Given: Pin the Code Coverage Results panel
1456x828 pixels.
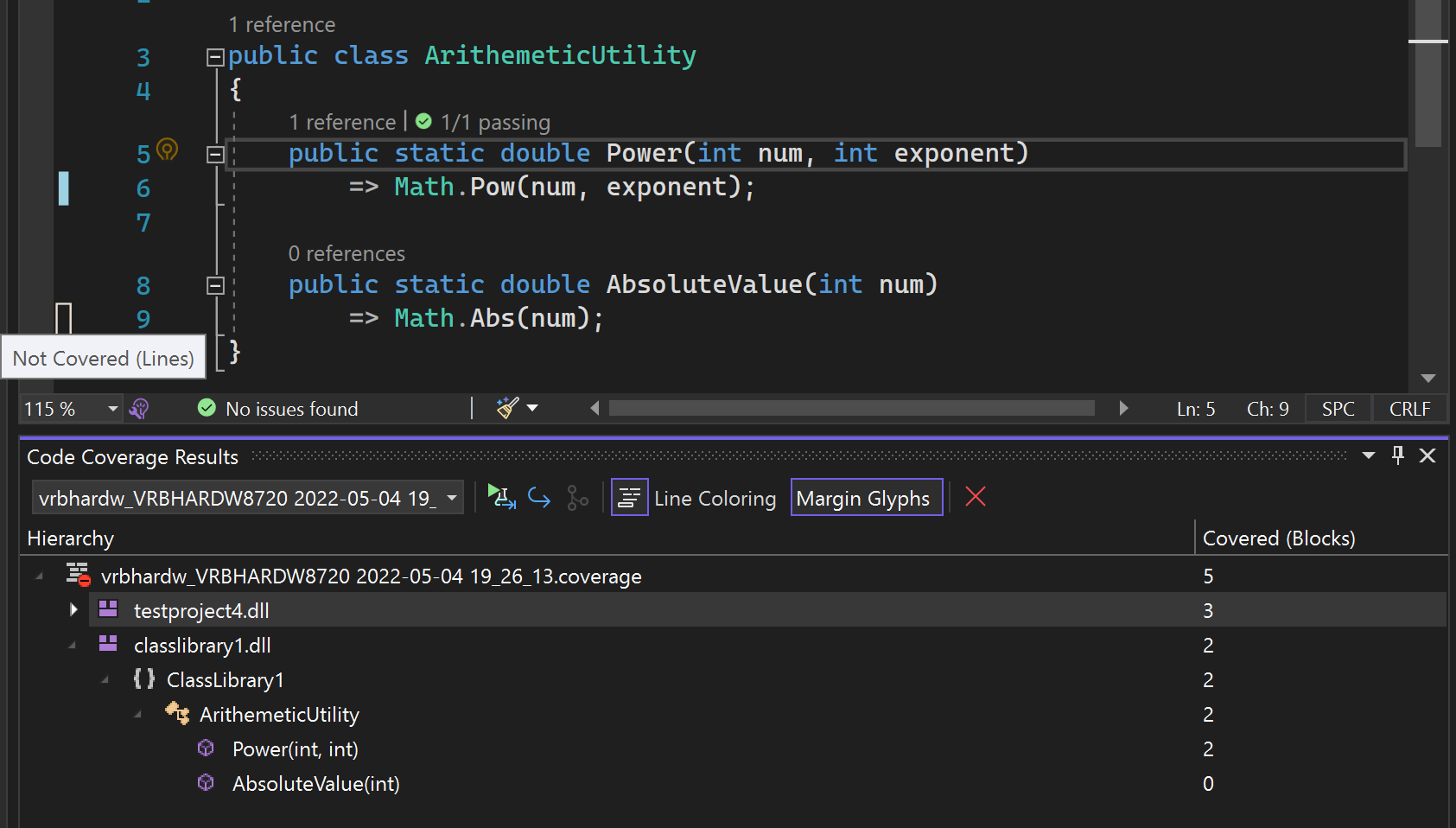Looking at the screenshot, I should (x=1397, y=455).
